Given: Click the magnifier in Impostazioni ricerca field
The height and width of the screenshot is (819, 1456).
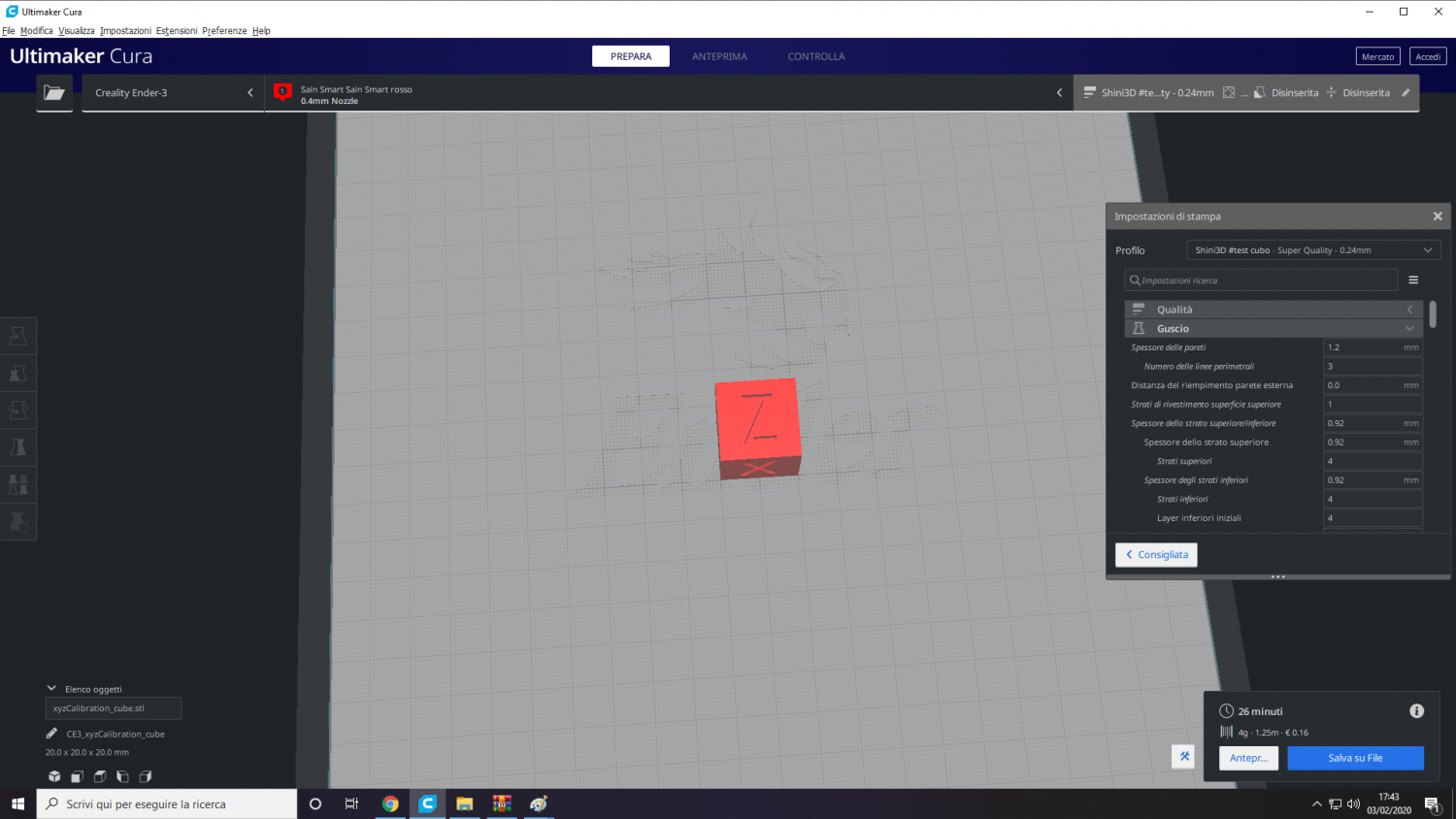Looking at the screenshot, I should [x=1135, y=280].
